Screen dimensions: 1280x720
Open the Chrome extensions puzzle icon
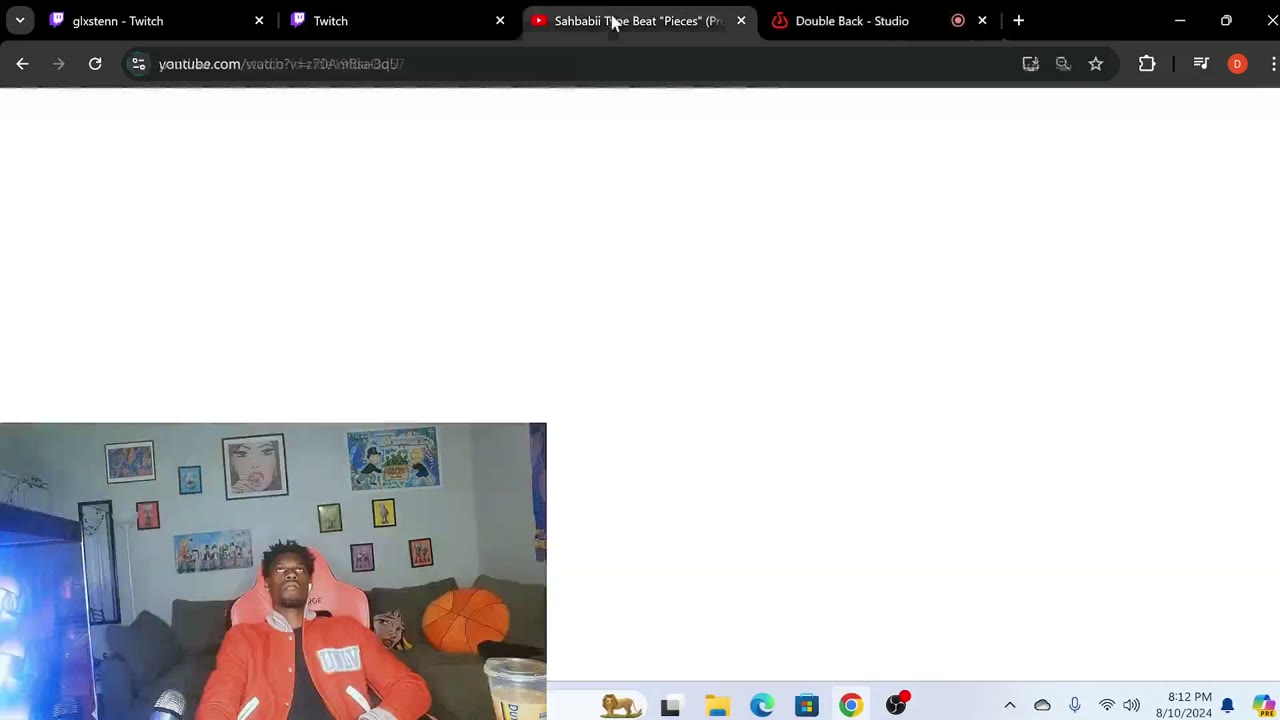point(1147,64)
